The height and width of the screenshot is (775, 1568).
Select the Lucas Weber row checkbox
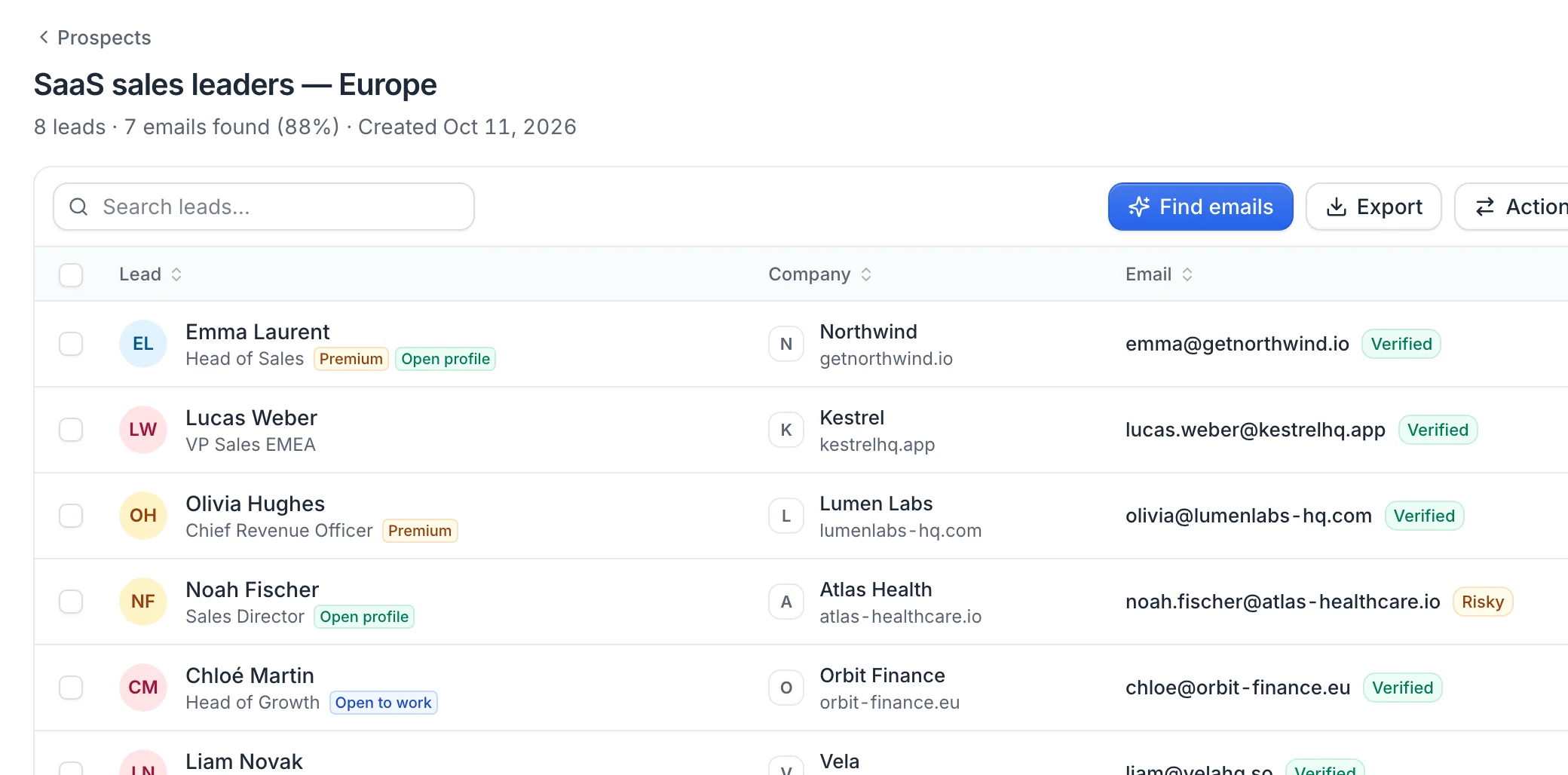pos(71,430)
